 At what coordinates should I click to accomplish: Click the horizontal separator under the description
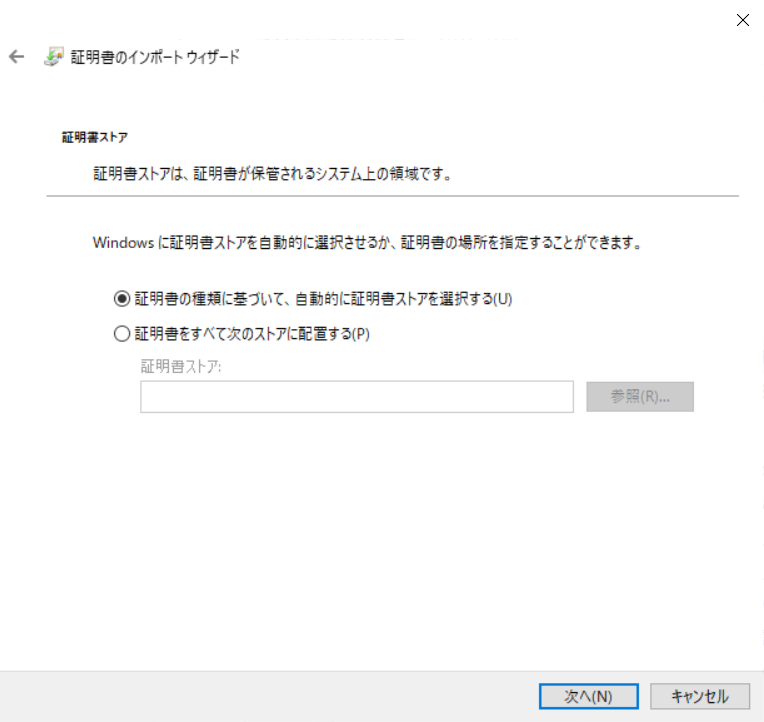tap(392, 196)
